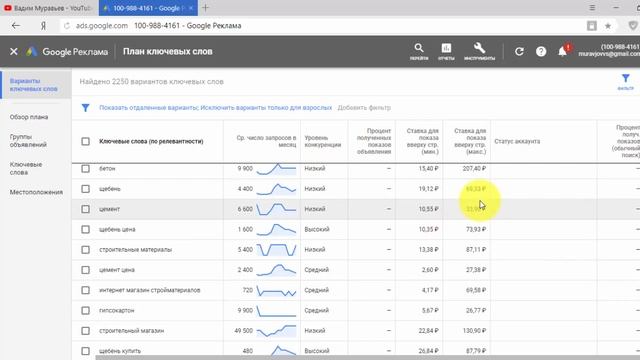Viewport: 640px width, 360px height.
Task: Open 'Группы объявлений' in the sidebar
Action: 28,141
